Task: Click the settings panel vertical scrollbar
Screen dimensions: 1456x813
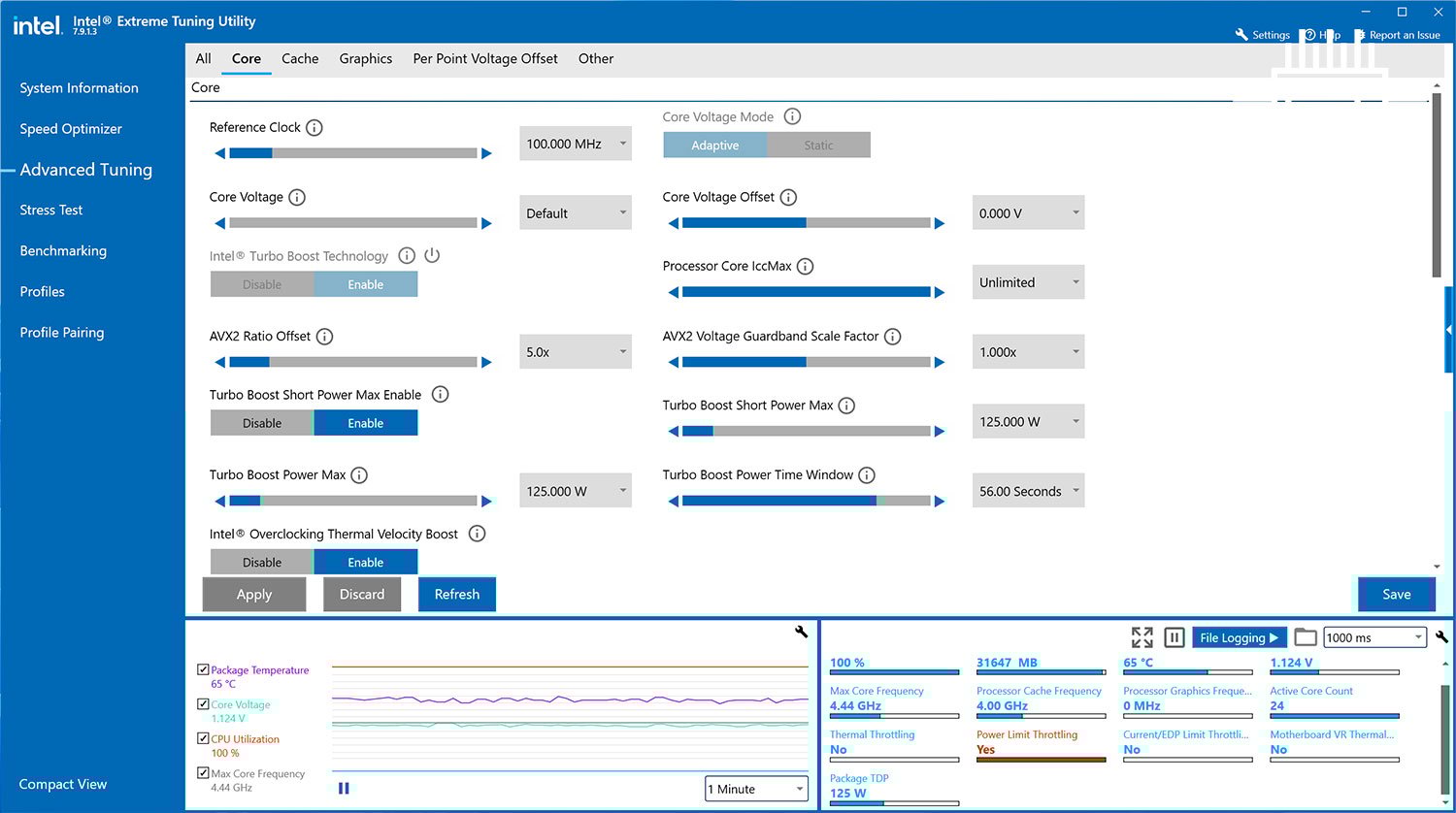Action: tap(1437, 184)
